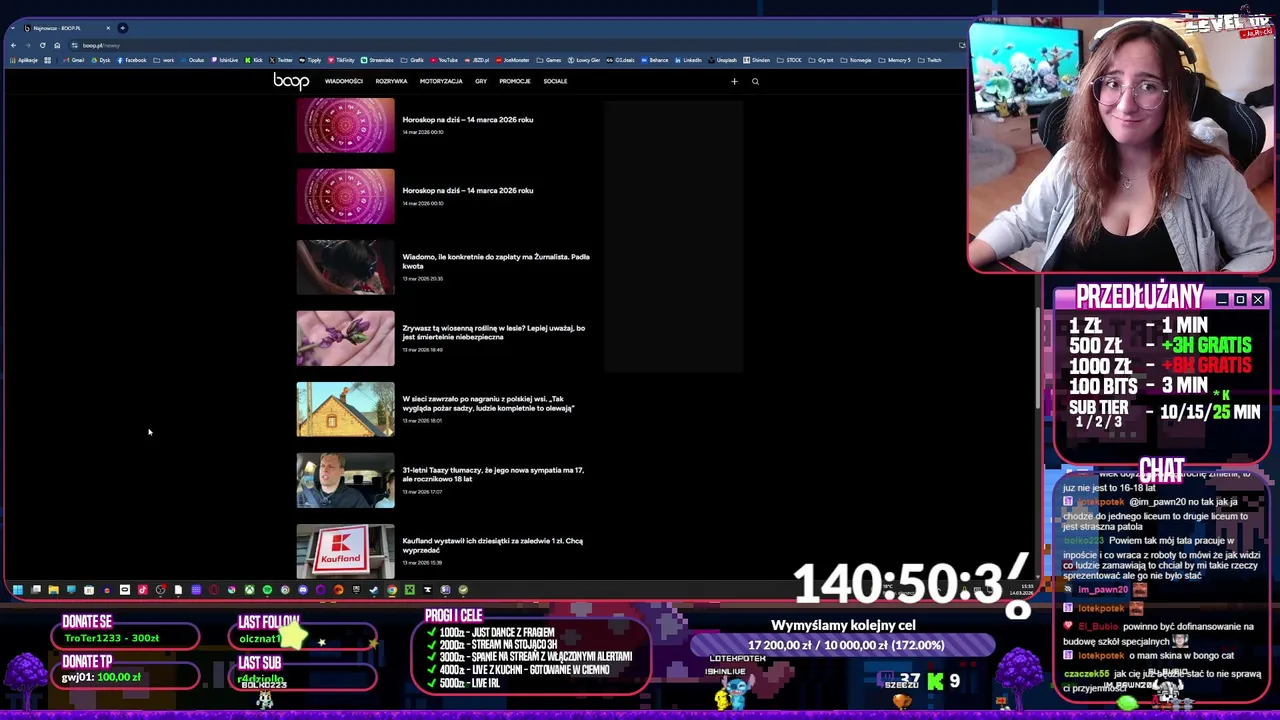The image size is (1280, 720).
Task: Click the yellow house article thumbnail
Action: click(x=345, y=409)
